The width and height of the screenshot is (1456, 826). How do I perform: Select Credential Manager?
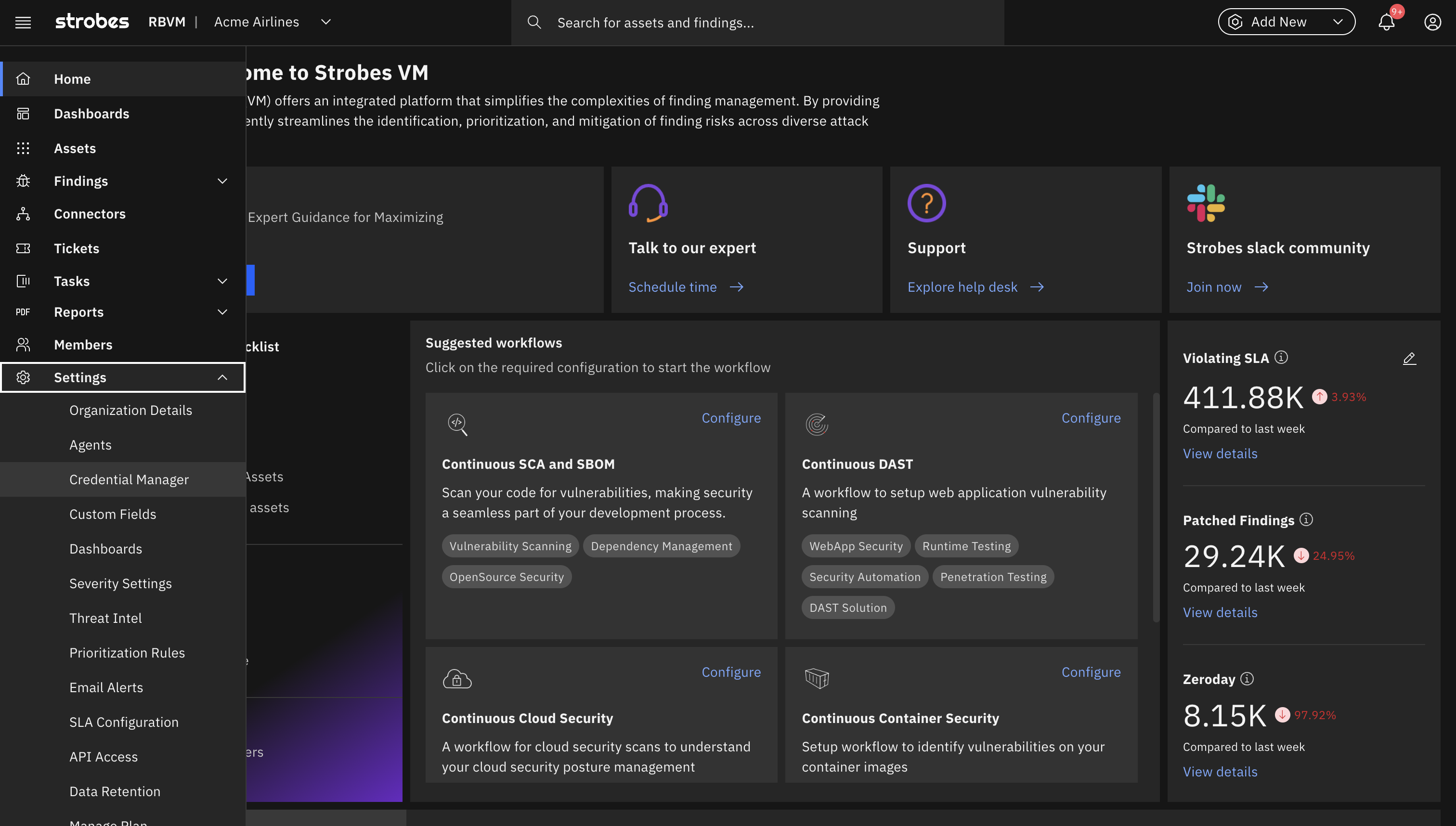tap(123, 479)
